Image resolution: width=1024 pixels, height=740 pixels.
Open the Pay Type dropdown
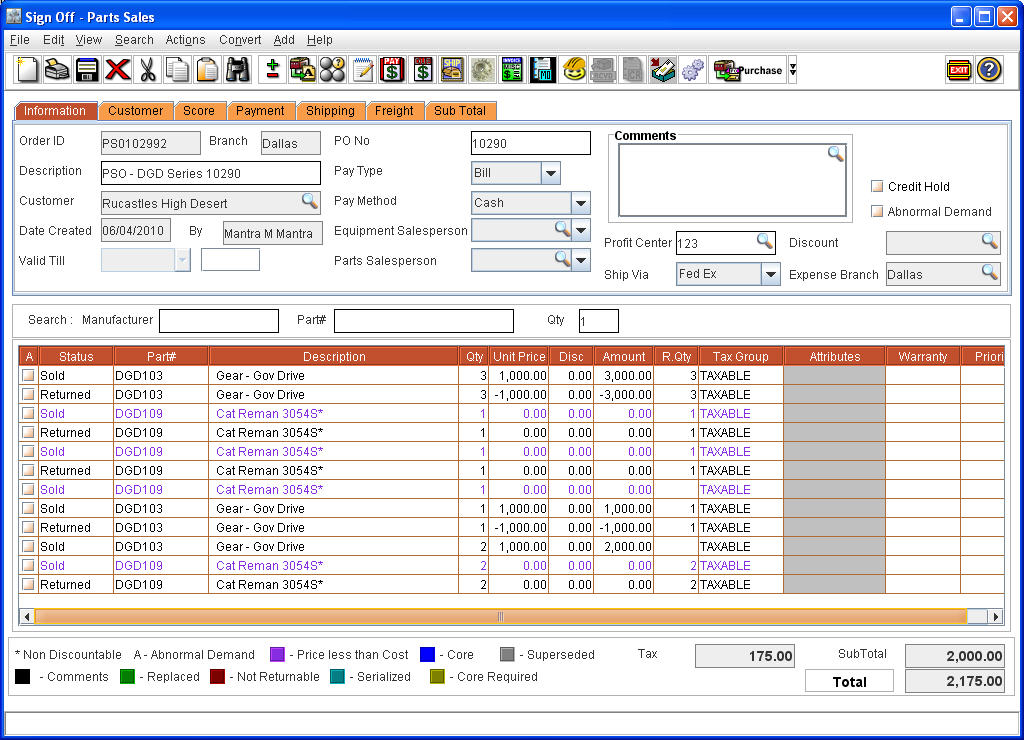[551, 173]
